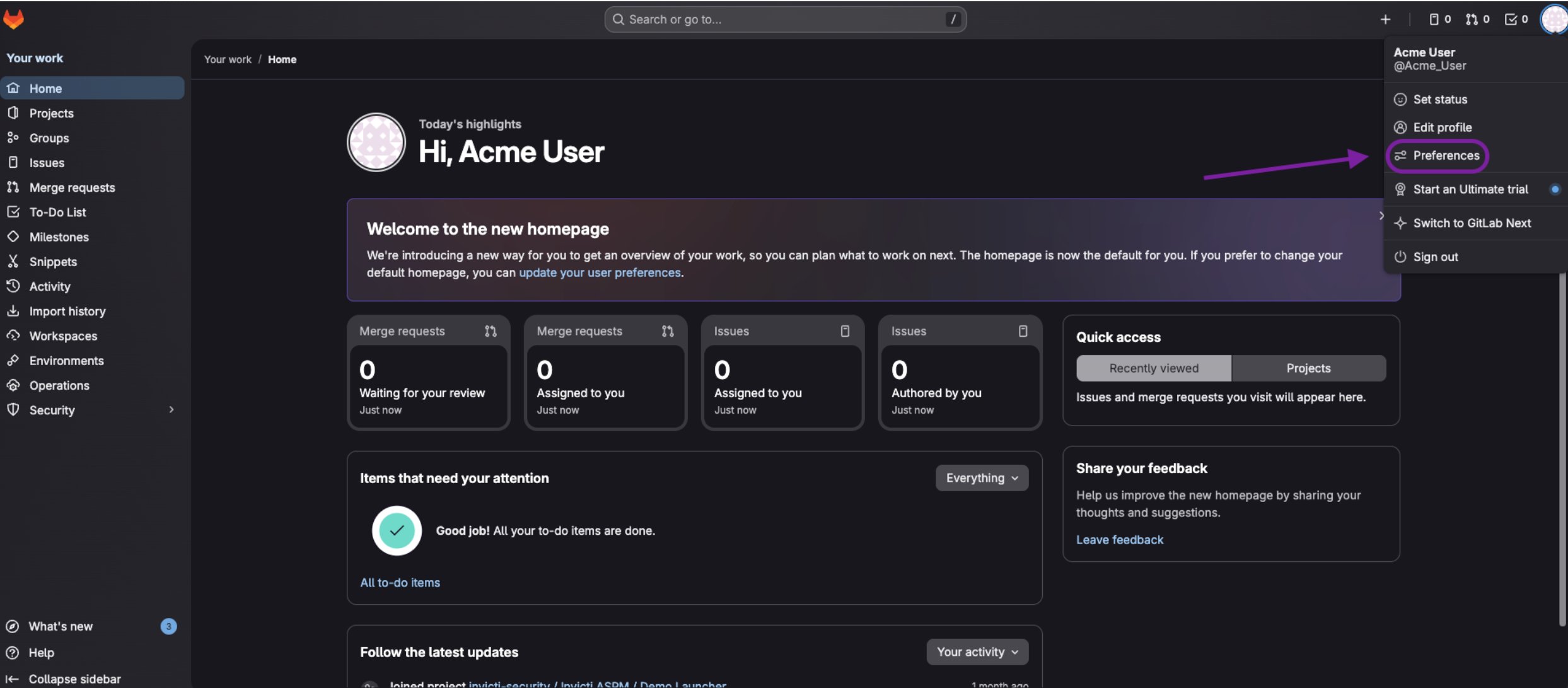Viewport: 1568px width, 688px height.
Task: Click the user avatar in top-right corner
Action: pyautogui.click(x=1553, y=20)
